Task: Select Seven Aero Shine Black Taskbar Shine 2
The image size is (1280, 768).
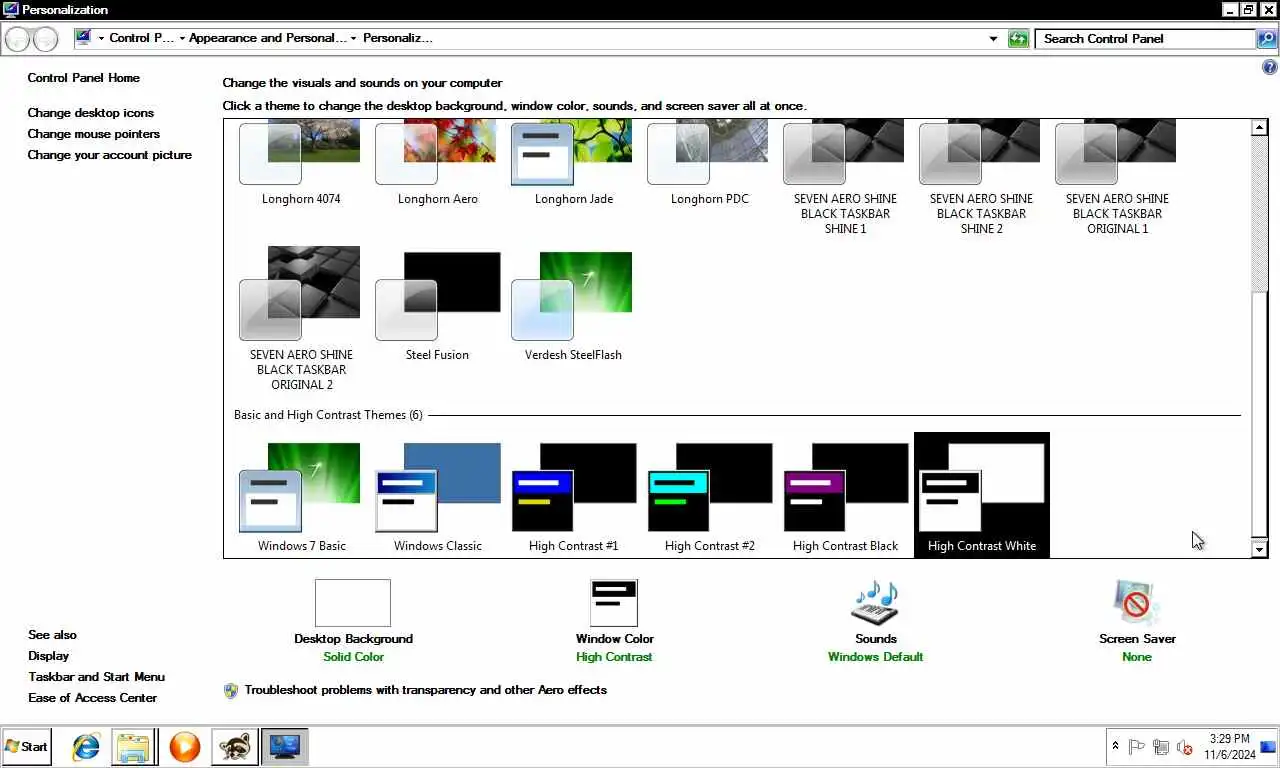Action: (981, 178)
